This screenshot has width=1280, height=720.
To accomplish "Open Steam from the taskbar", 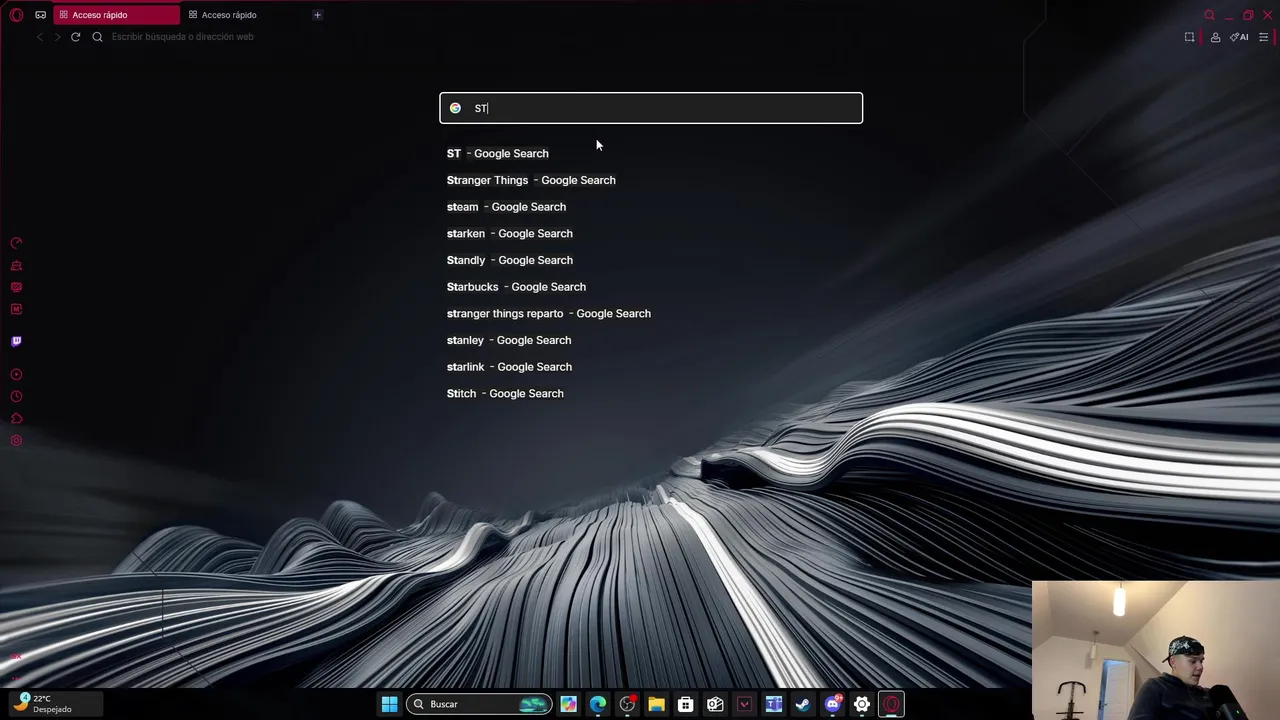I will point(803,704).
